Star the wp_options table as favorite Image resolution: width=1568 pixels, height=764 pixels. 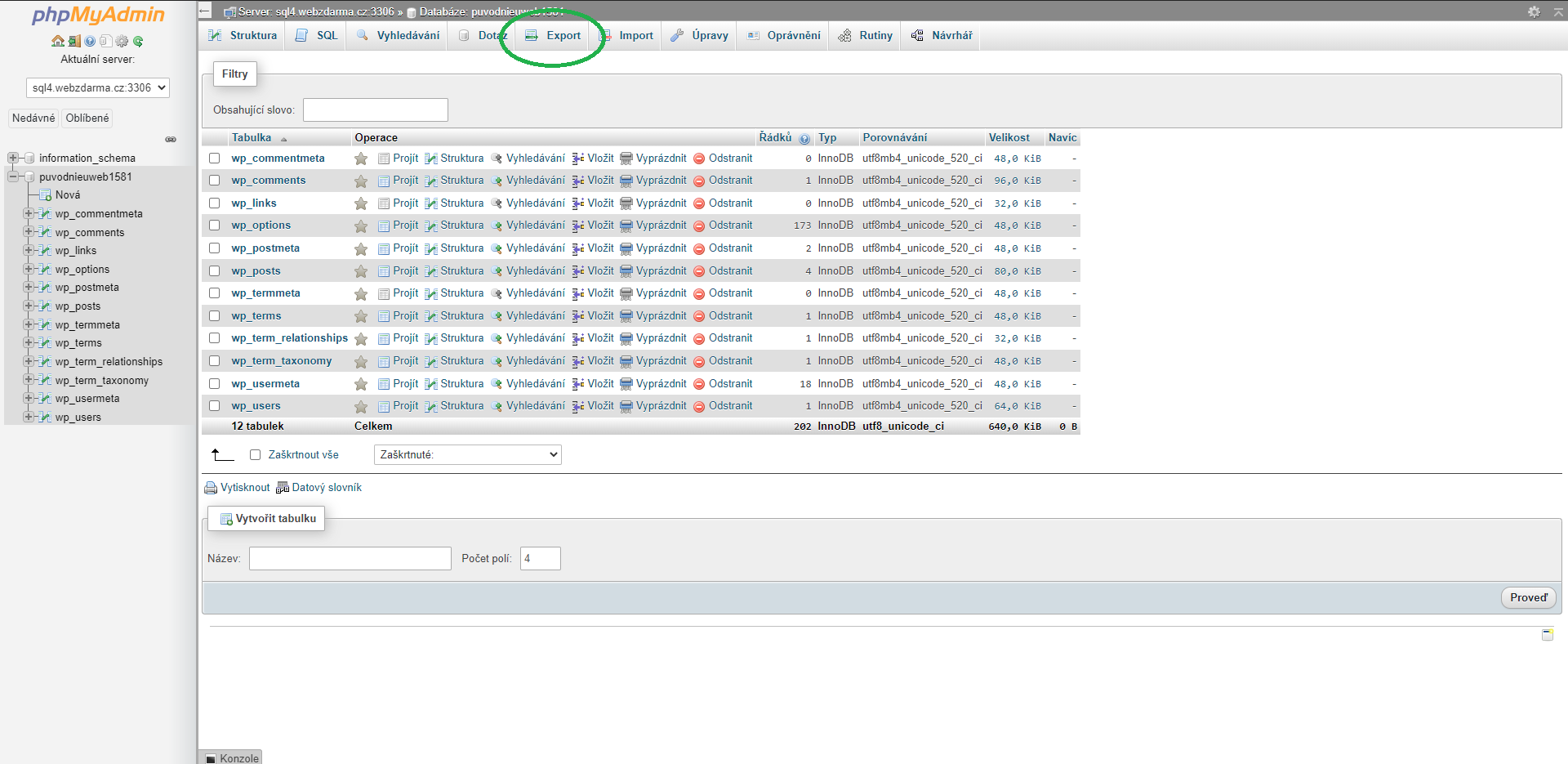point(361,226)
